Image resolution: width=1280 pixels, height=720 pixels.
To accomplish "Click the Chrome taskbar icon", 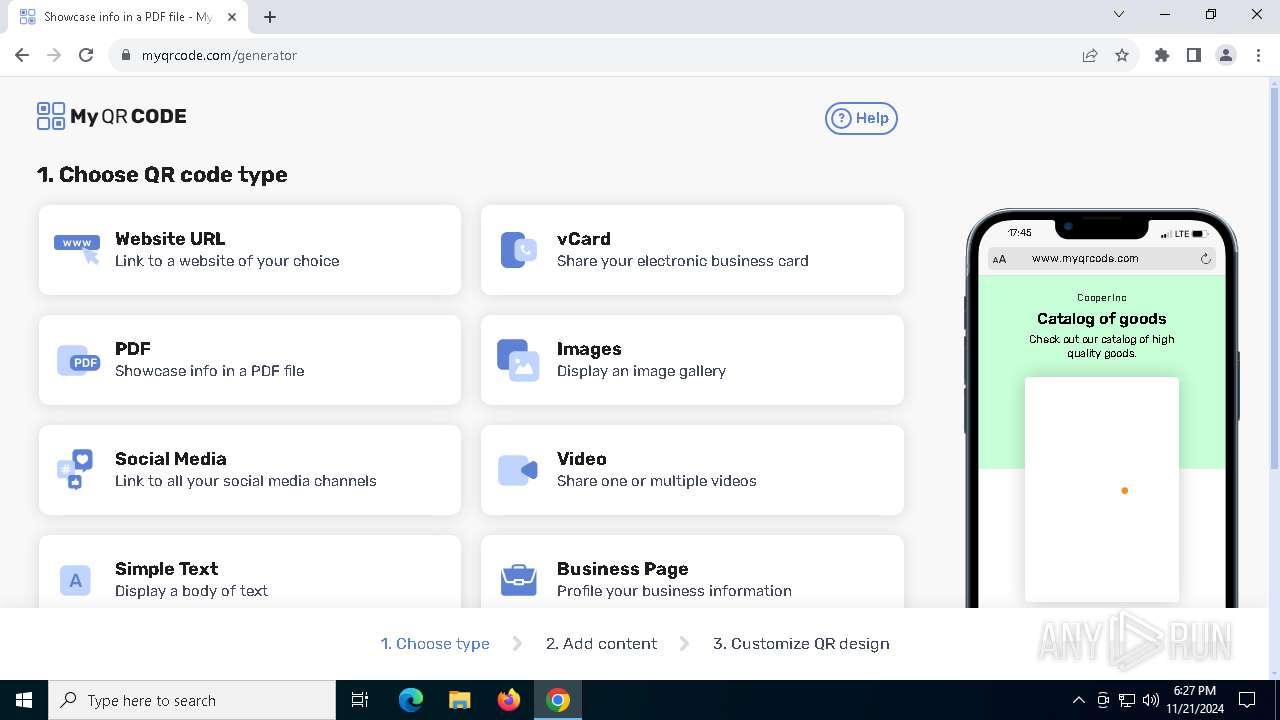I will 558,700.
